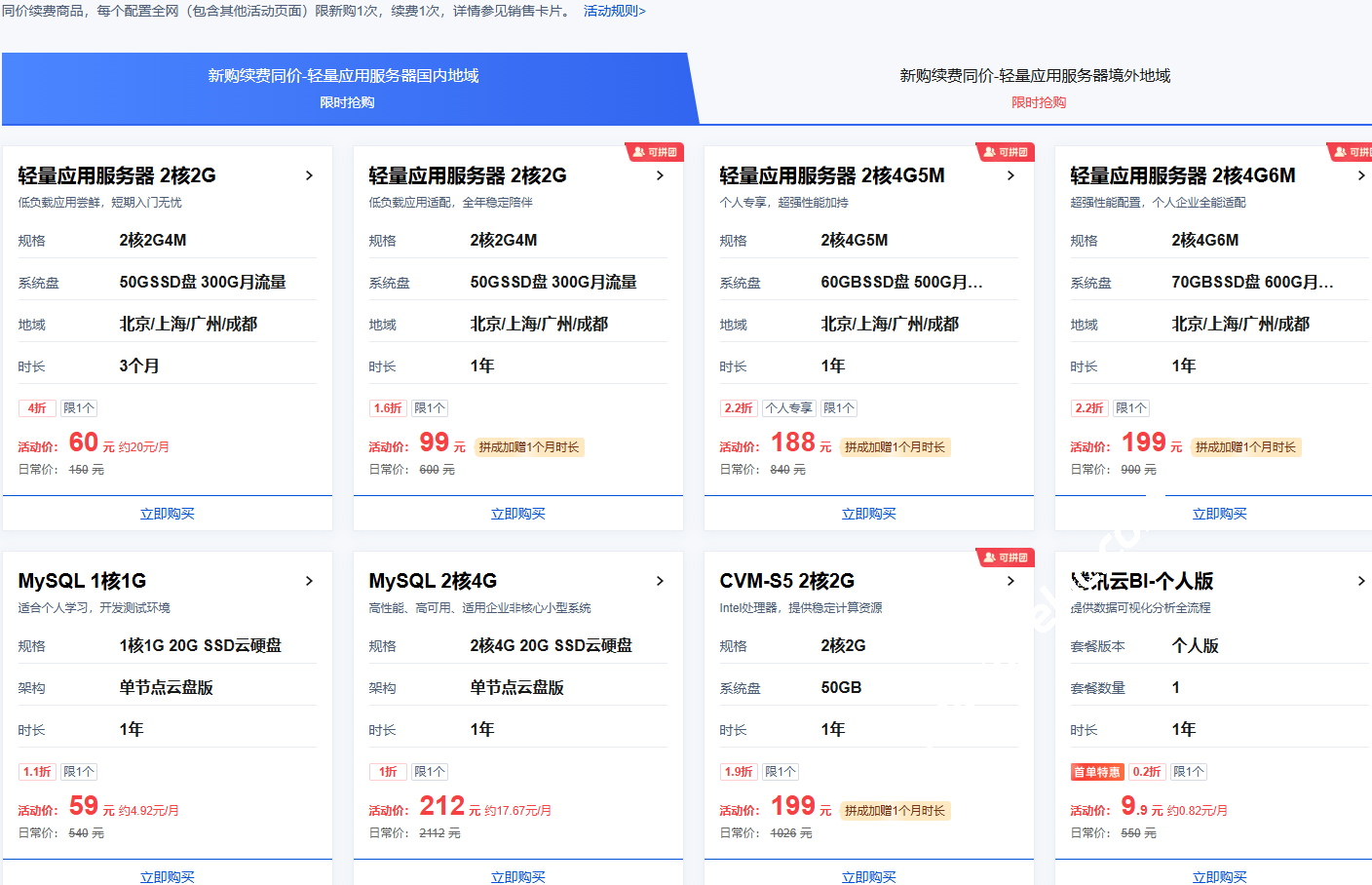Purchase the 199元 2核4G6M server plan
This screenshot has height=885, width=1372.
pos(1220,514)
